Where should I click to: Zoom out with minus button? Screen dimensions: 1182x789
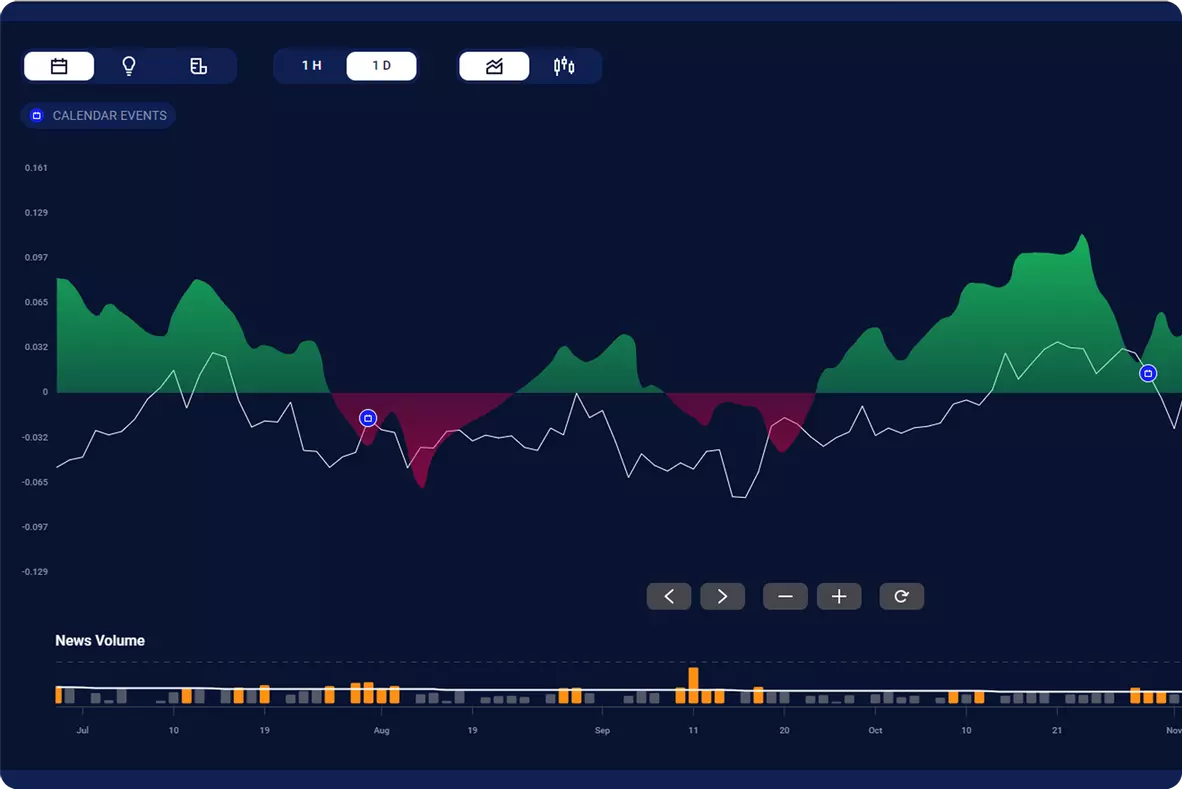click(x=785, y=597)
